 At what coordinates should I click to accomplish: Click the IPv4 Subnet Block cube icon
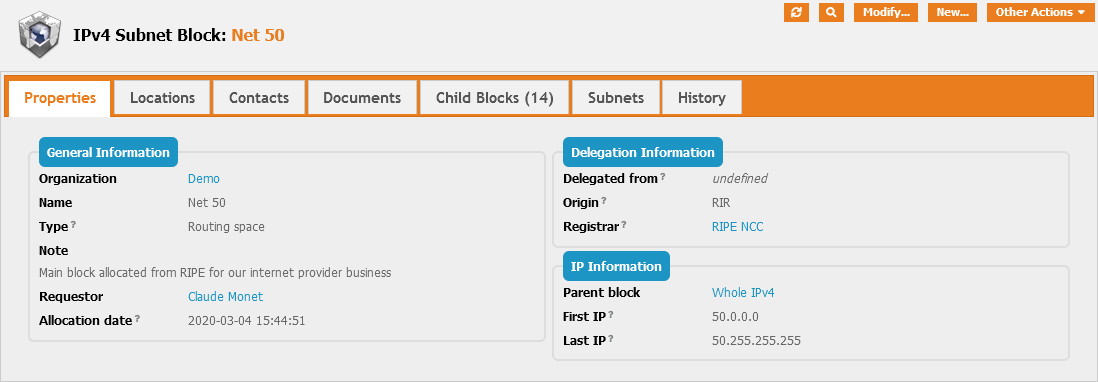[39, 35]
